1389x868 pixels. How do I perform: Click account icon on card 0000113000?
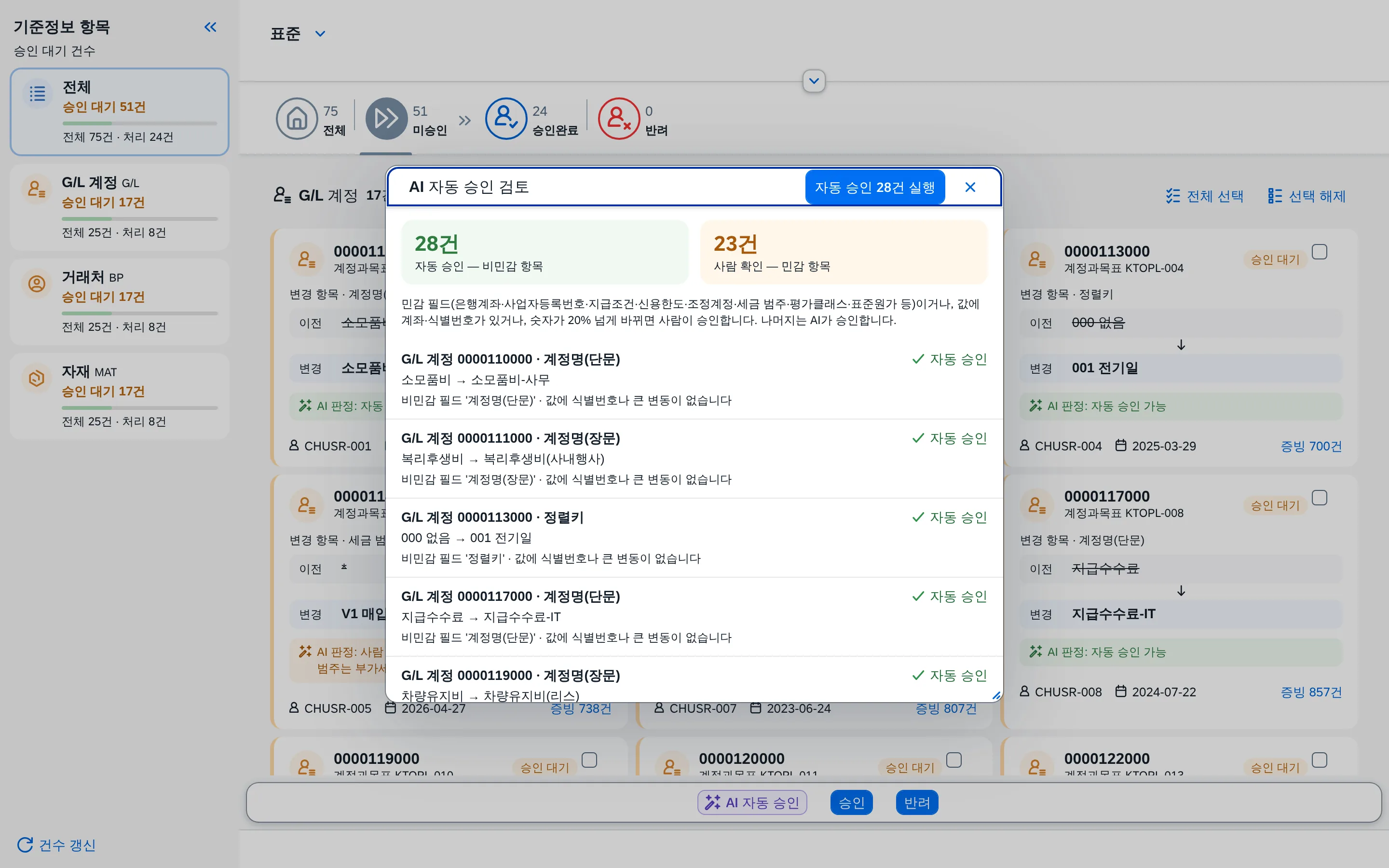point(1036,259)
